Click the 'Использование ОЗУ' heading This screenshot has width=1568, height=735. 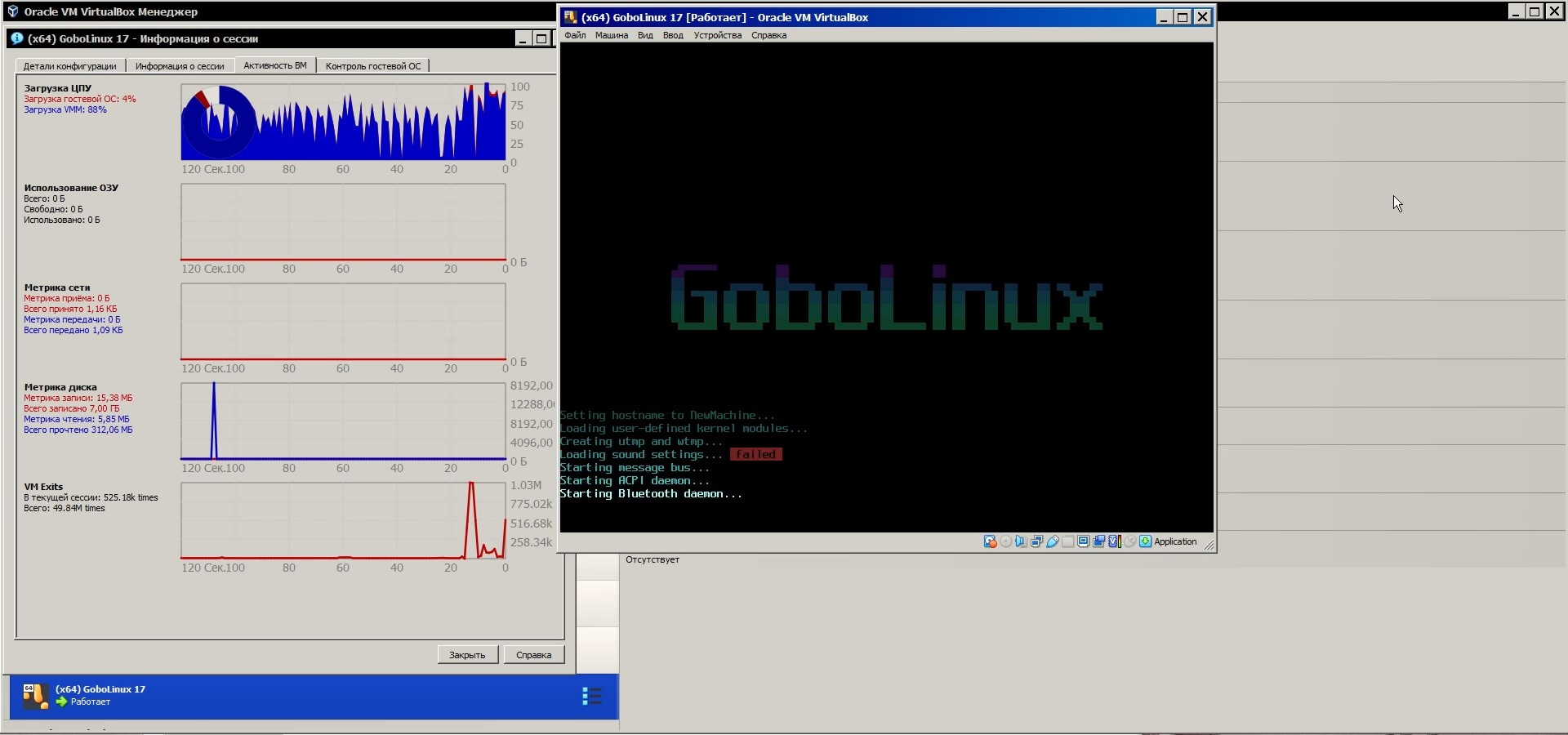[x=71, y=188]
